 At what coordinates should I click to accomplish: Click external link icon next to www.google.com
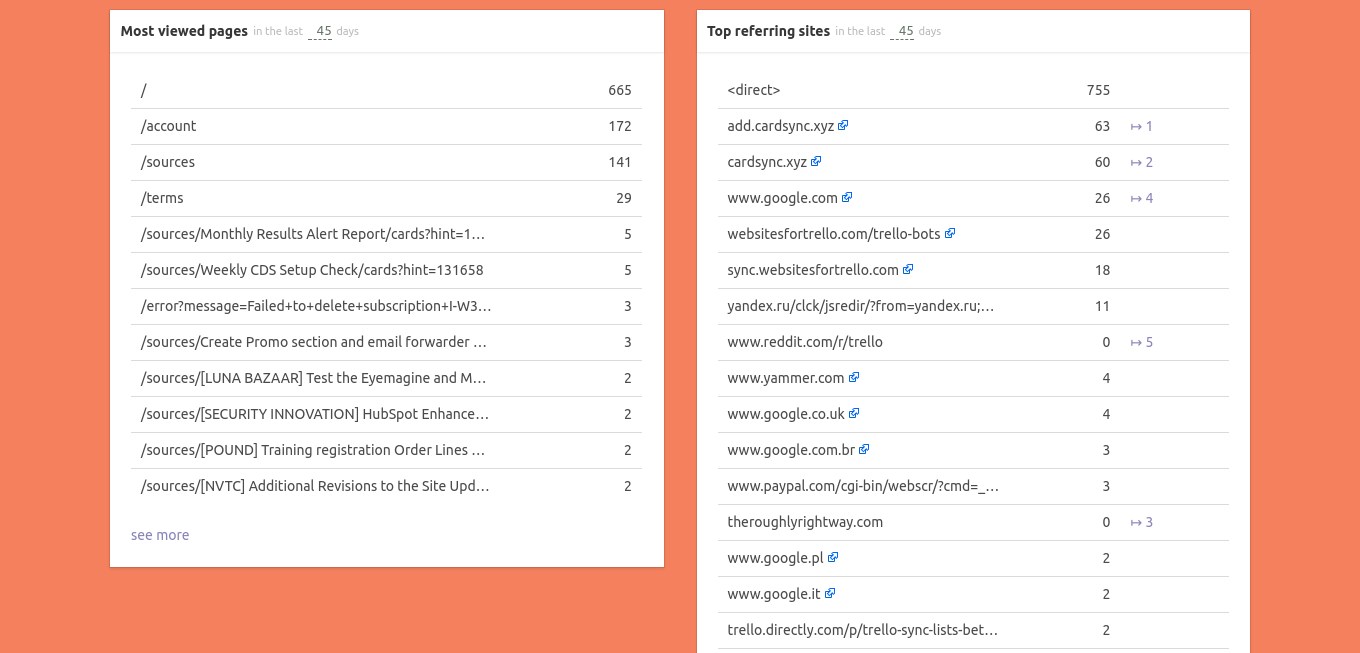[x=848, y=198]
